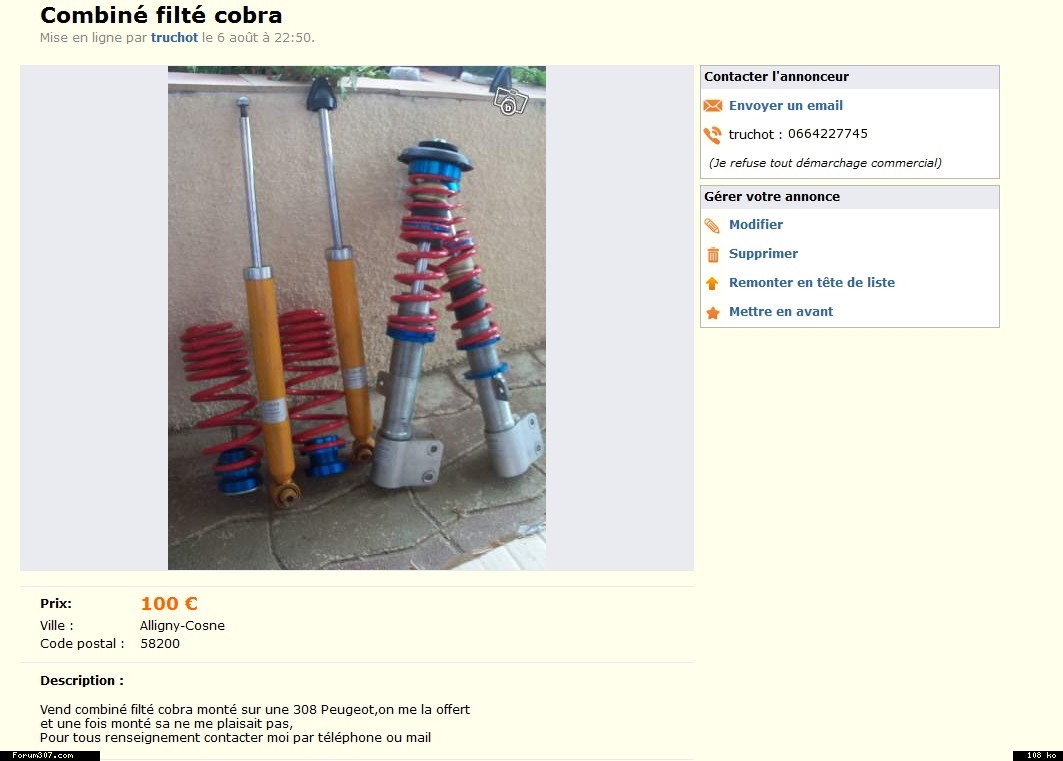Open truchot's profile link under title
1063x761 pixels.
(174, 37)
